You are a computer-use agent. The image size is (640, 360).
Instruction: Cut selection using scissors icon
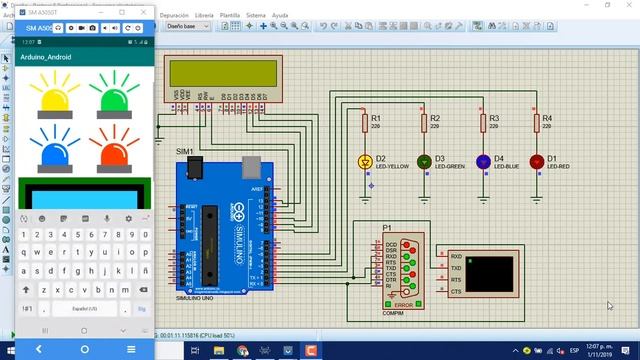tap(348, 26)
